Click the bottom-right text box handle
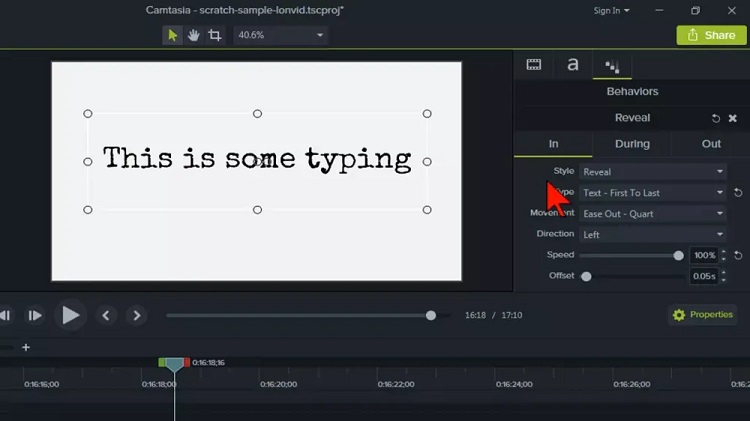The height and width of the screenshot is (421, 750). click(x=427, y=210)
